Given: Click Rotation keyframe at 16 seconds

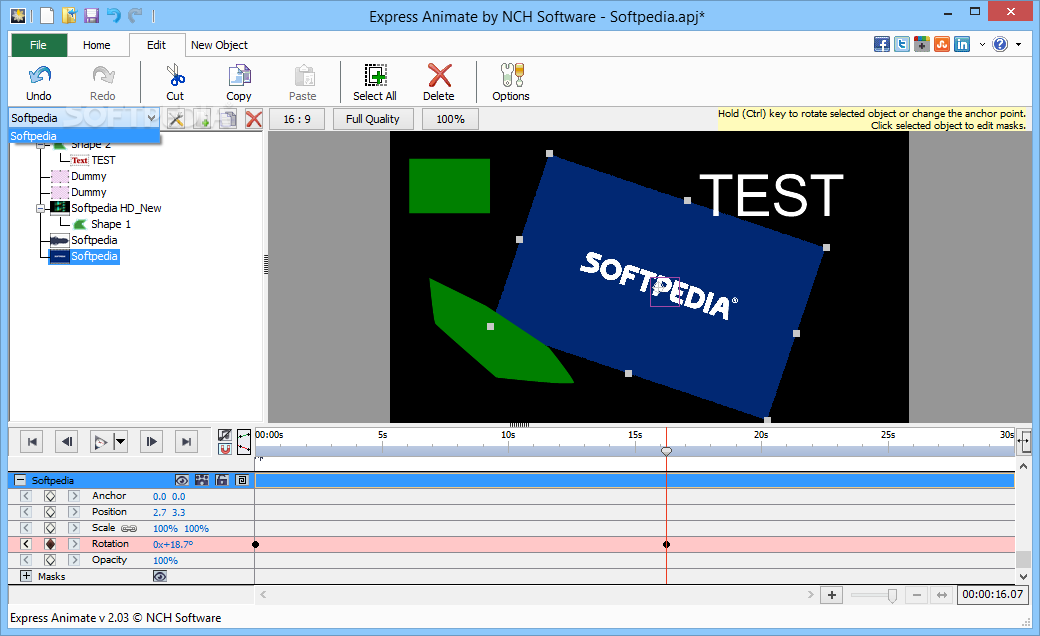Looking at the screenshot, I should 667,544.
